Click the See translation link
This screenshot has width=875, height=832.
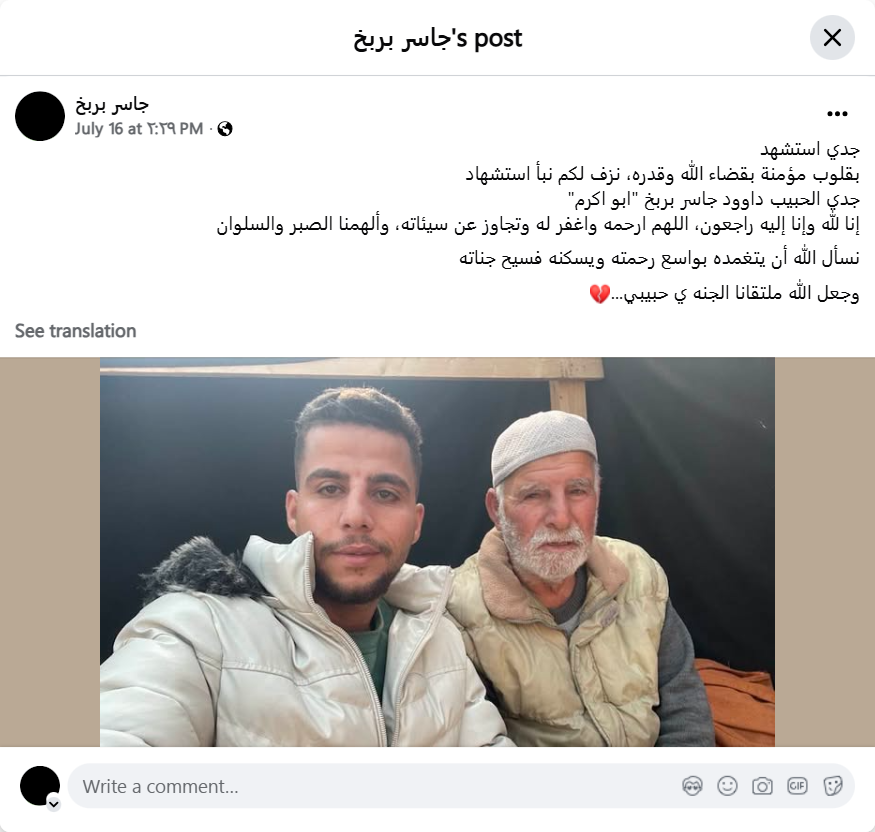[x=75, y=331]
